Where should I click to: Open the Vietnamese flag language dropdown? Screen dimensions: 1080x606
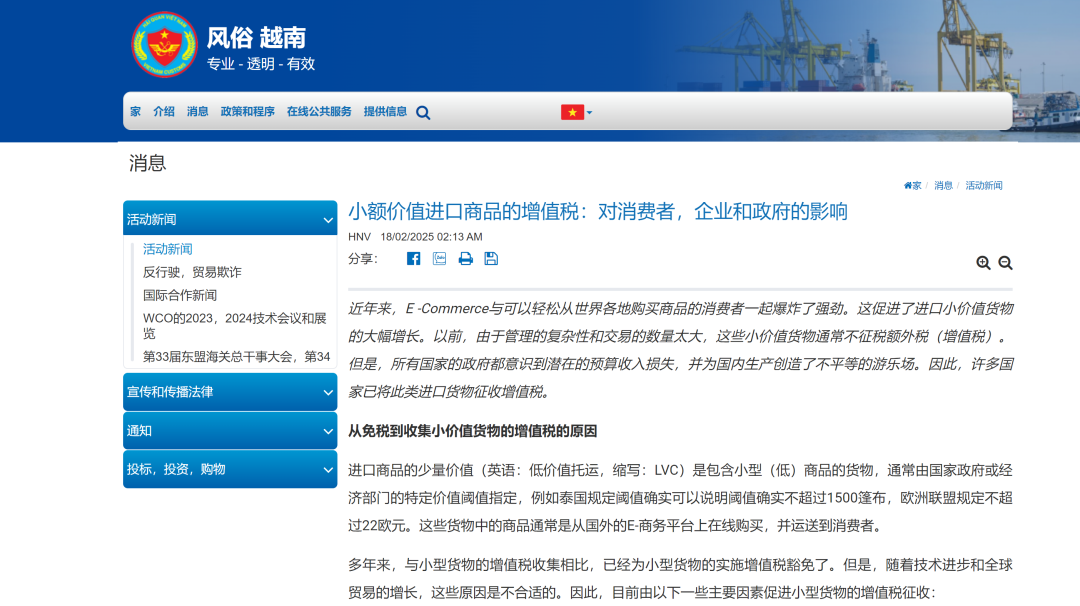(x=573, y=112)
